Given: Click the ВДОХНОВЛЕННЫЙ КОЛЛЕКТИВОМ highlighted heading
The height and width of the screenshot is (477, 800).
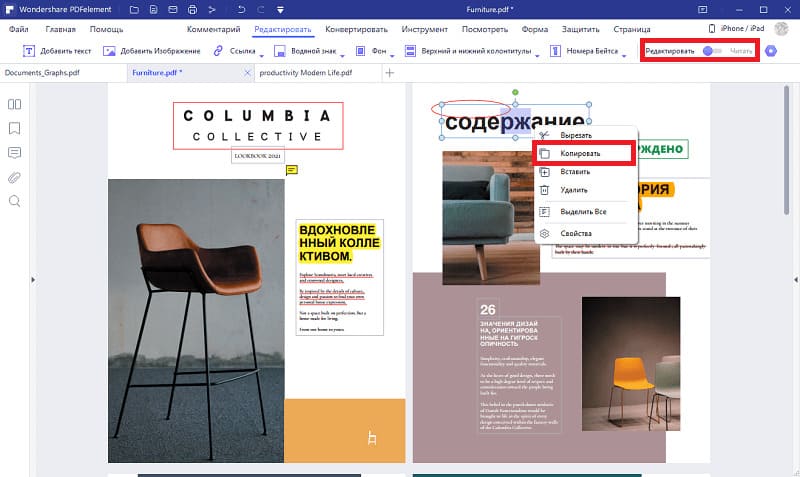Looking at the screenshot, I should click(x=339, y=243).
